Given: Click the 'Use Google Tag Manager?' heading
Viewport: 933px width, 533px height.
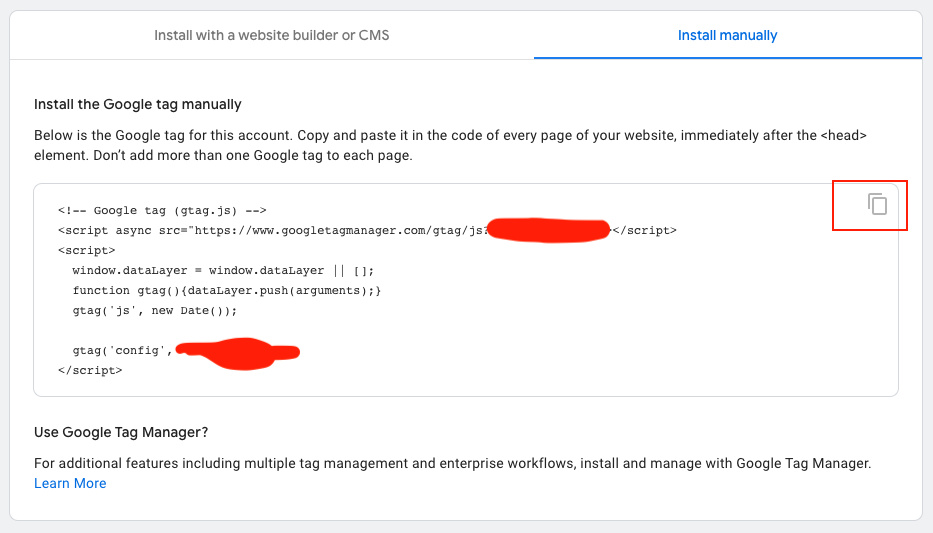Looking at the screenshot, I should coord(121,432).
